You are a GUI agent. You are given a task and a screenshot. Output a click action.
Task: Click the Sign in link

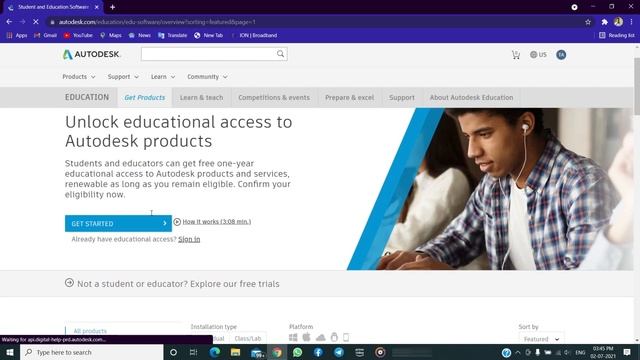pos(189,239)
